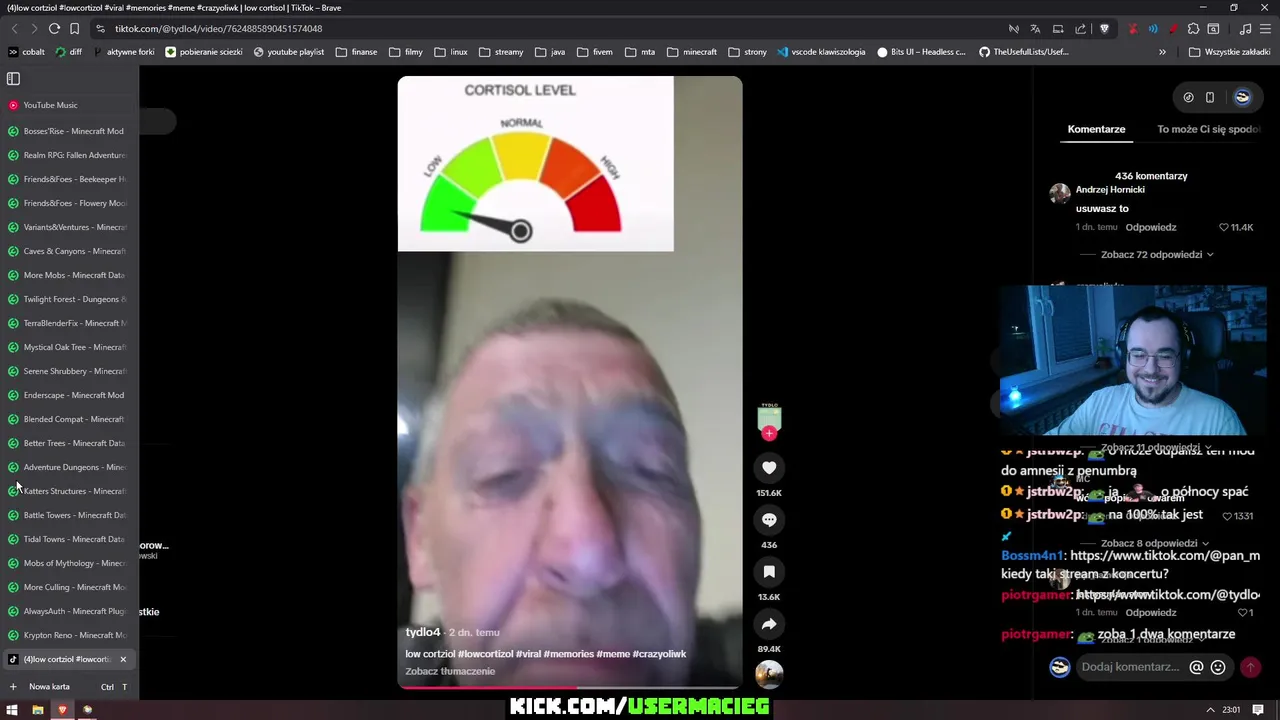
Task: Open the Brave icon on taskbar
Action: (x=62, y=710)
